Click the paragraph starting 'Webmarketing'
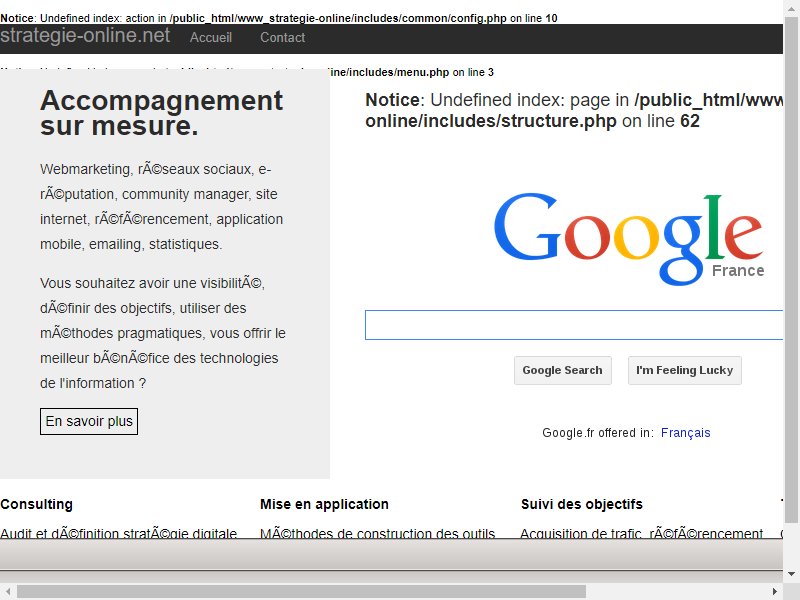This screenshot has height=600, width=800. point(162,207)
